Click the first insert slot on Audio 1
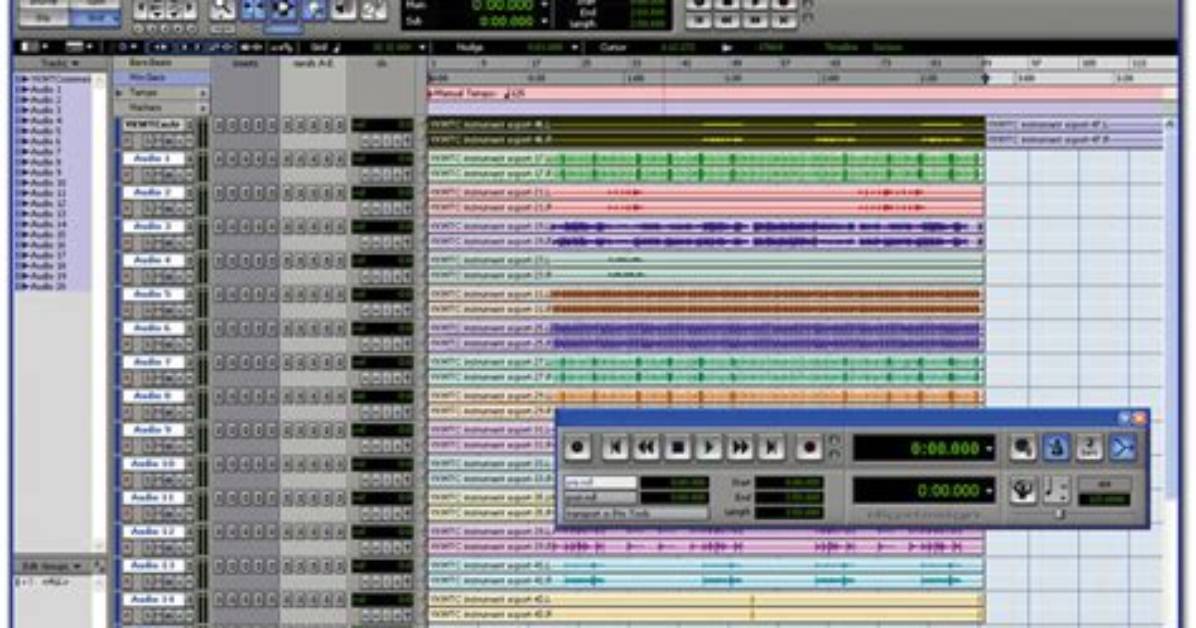 coord(220,159)
